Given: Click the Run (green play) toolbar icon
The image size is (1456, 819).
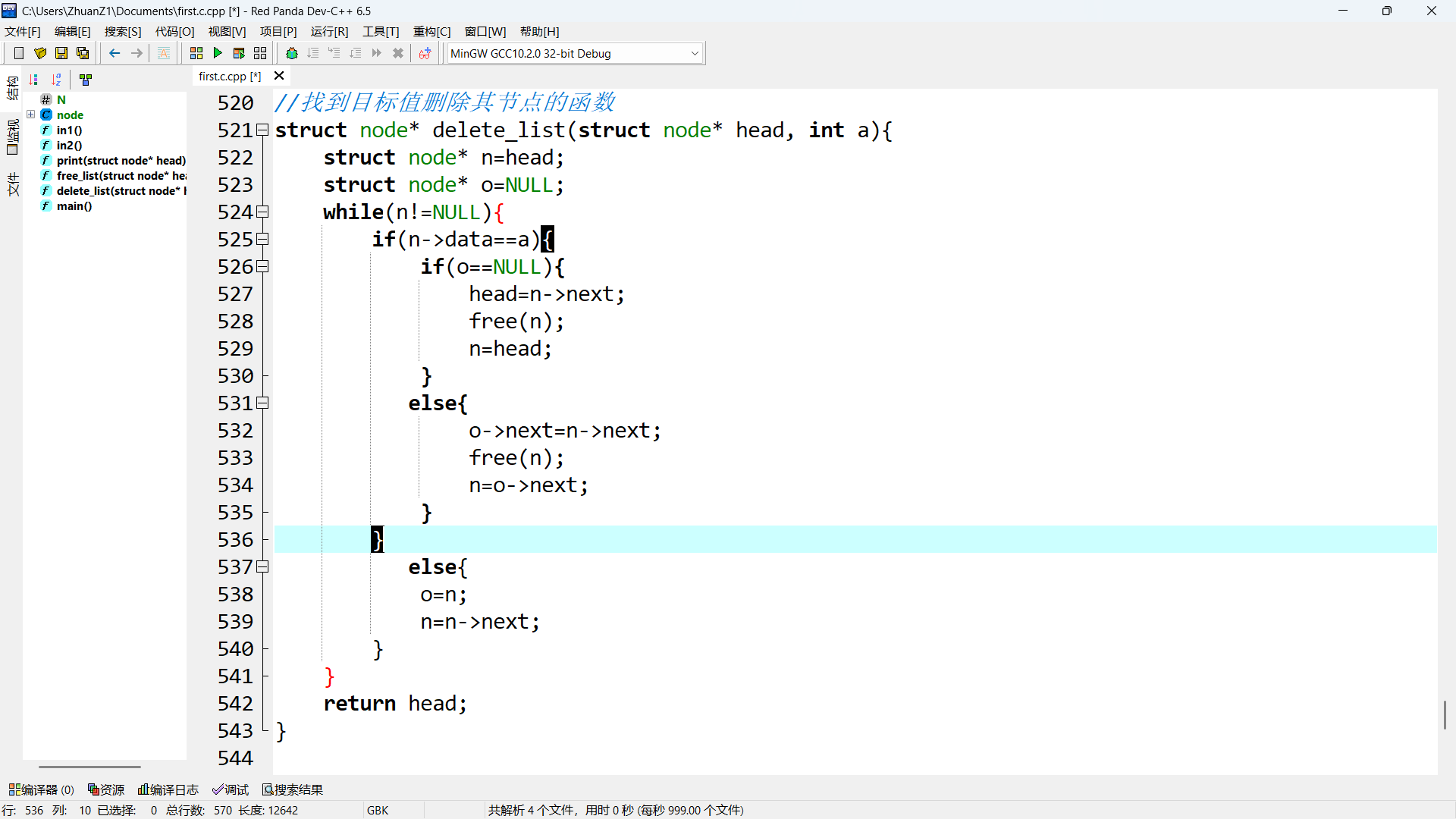Looking at the screenshot, I should click(218, 53).
